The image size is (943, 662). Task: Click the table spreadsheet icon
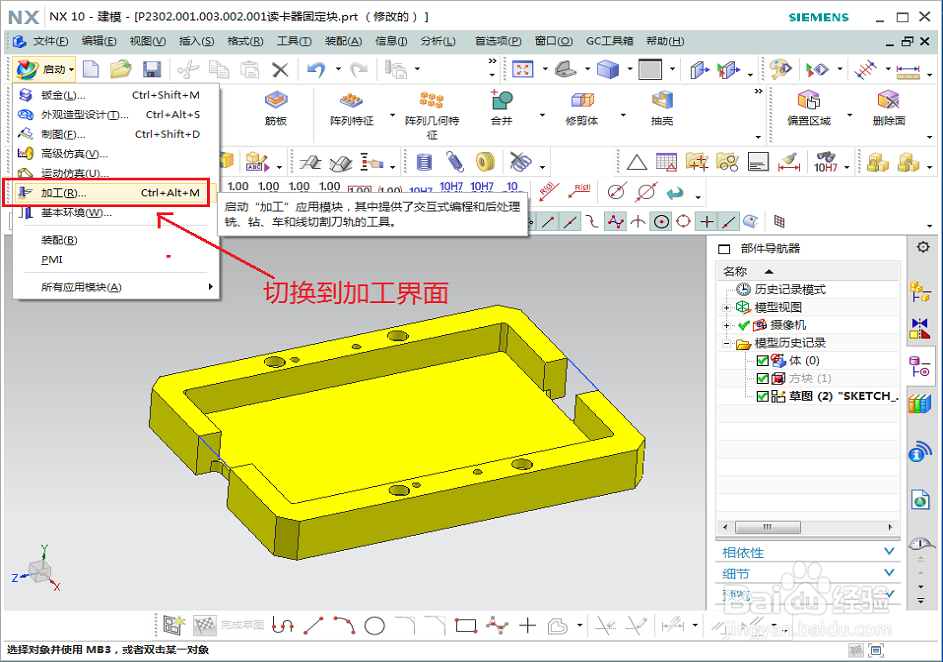coord(666,162)
